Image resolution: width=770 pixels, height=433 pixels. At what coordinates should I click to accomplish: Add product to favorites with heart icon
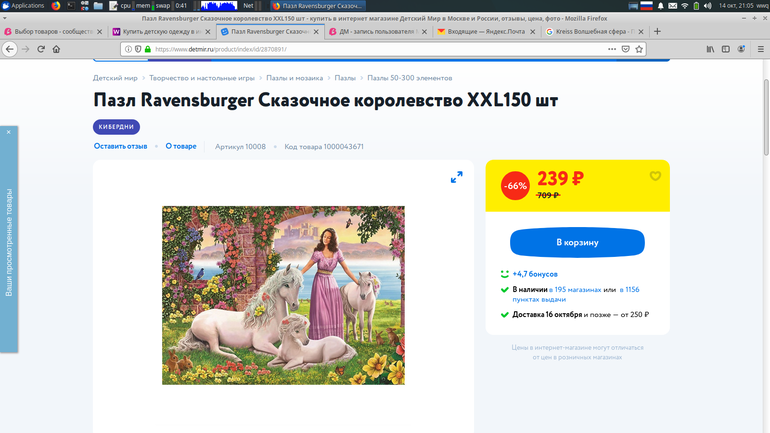(x=655, y=176)
